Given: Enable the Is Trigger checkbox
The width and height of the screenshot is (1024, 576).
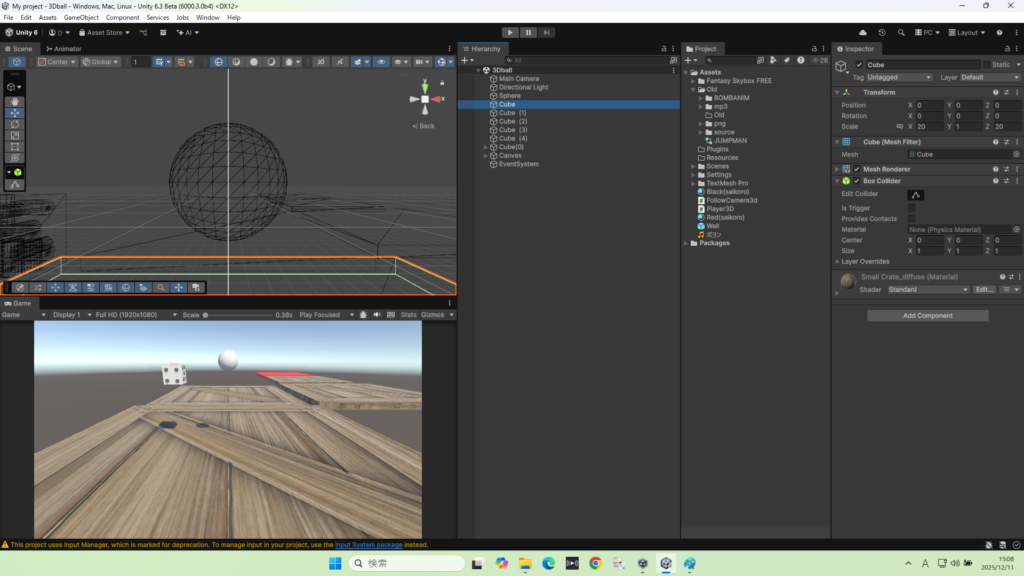Looking at the screenshot, I should pos(912,207).
